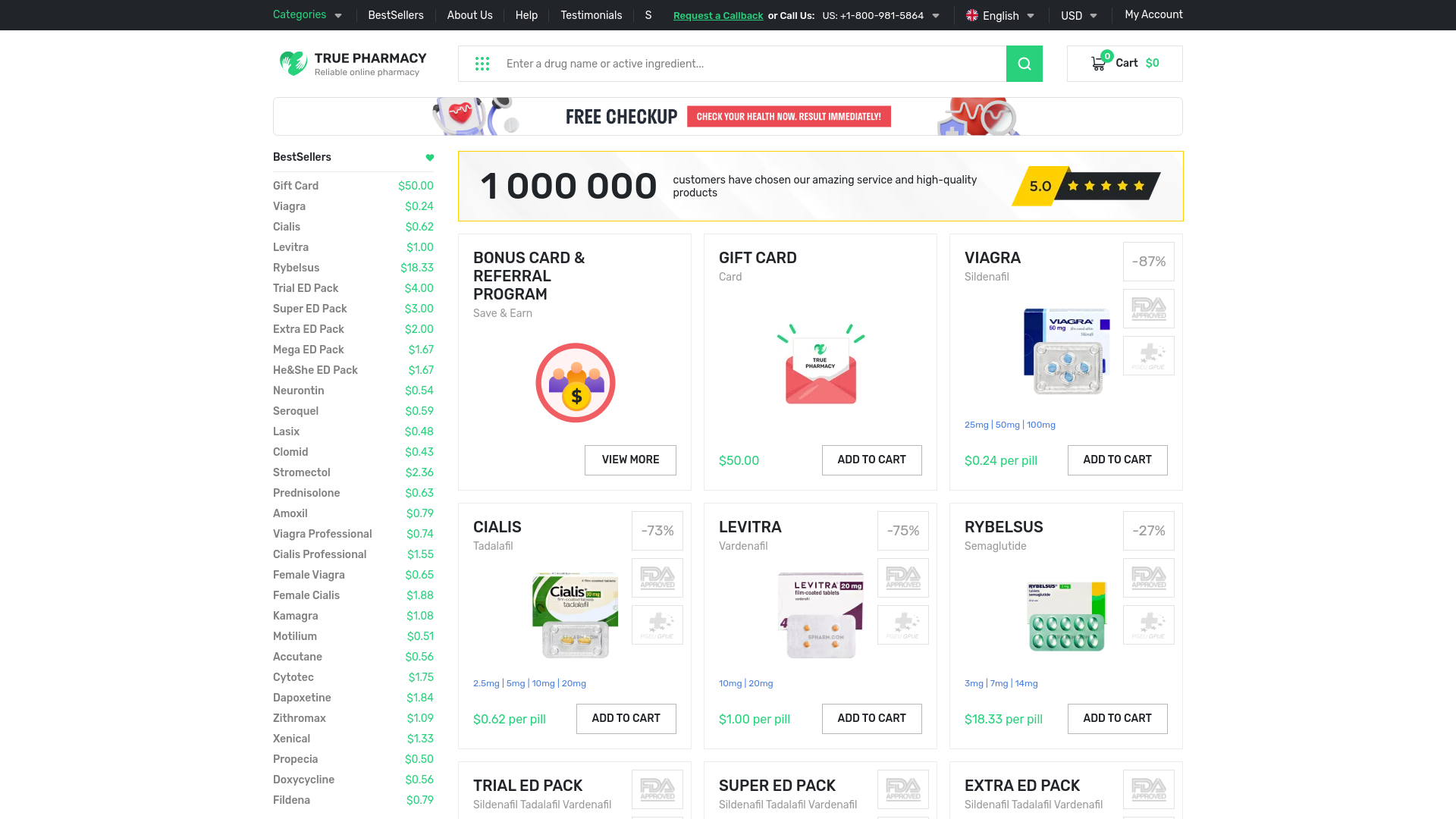The image size is (1456, 819).
Task: Open the Trial ED Pack product title
Action: (x=528, y=786)
